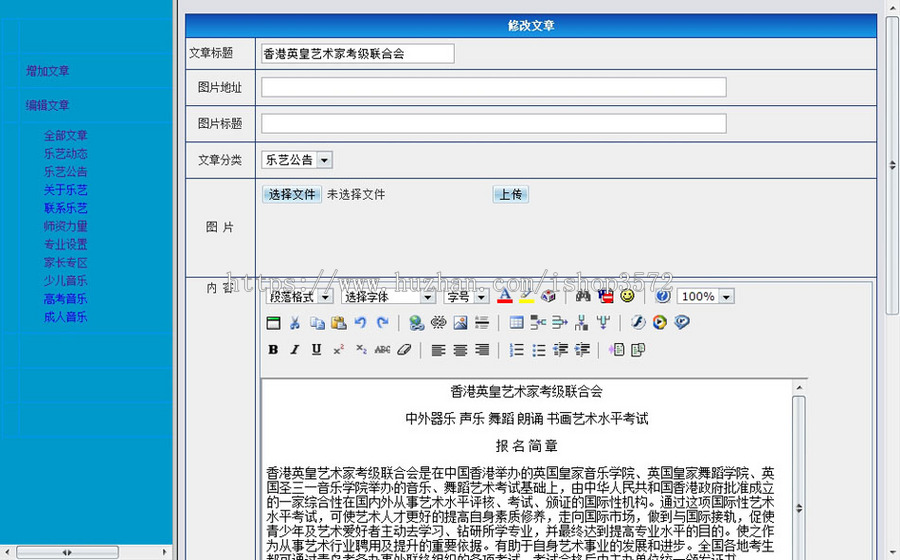Insert RealPlayer media with the blue Real icon

tap(682, 322)
